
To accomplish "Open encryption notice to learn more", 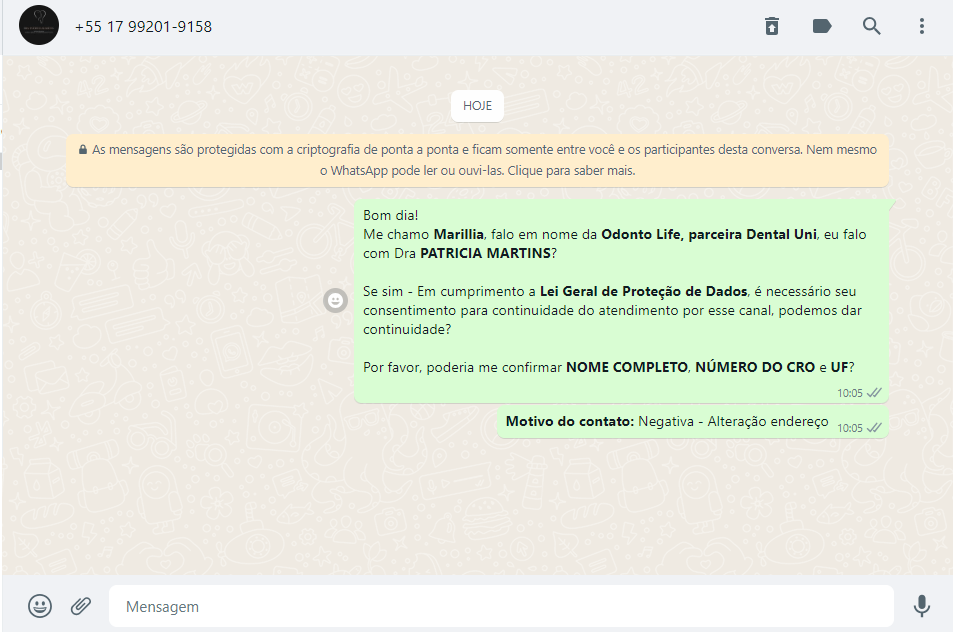I will tap(477, 160).
